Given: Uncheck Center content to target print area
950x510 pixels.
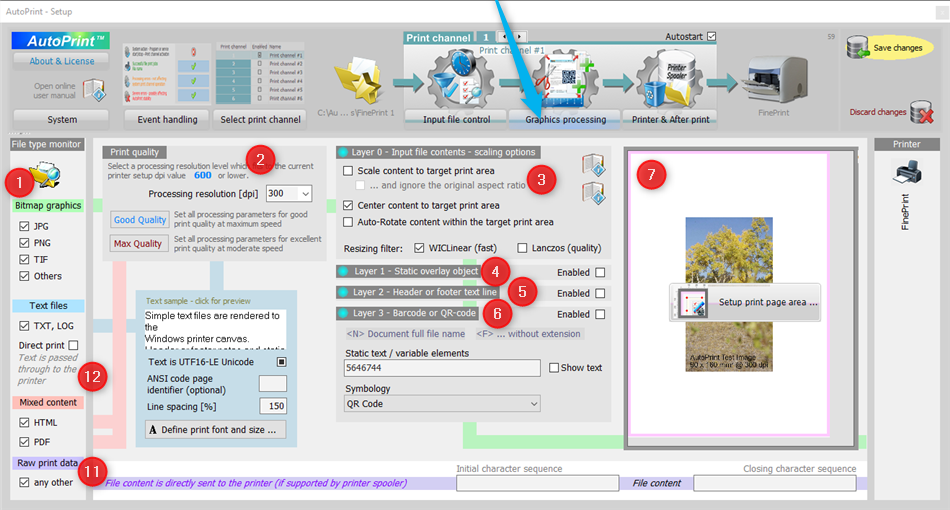Looking at the screenshot, I should [348, 205].
